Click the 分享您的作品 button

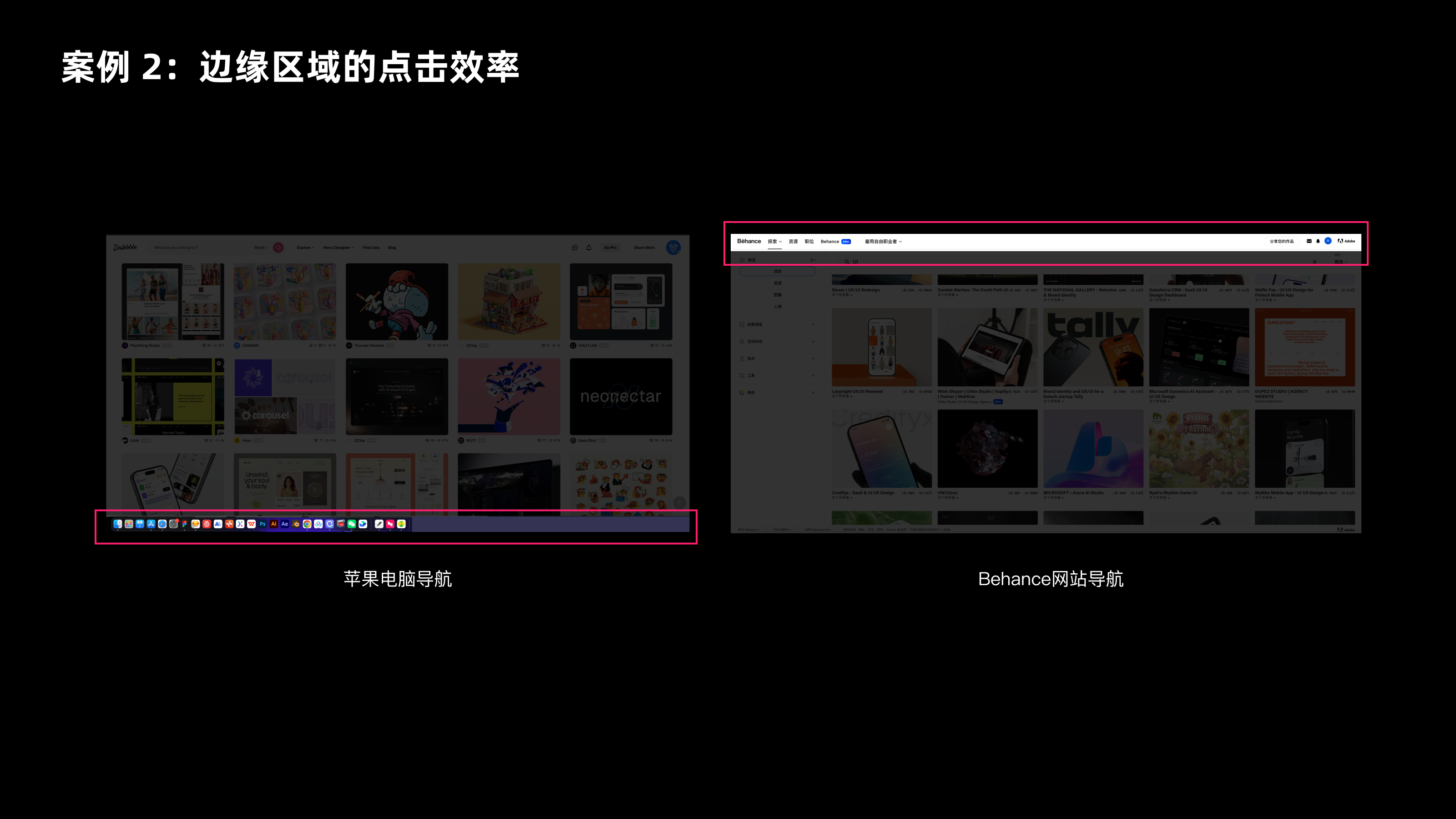[x=1281, y=241]
